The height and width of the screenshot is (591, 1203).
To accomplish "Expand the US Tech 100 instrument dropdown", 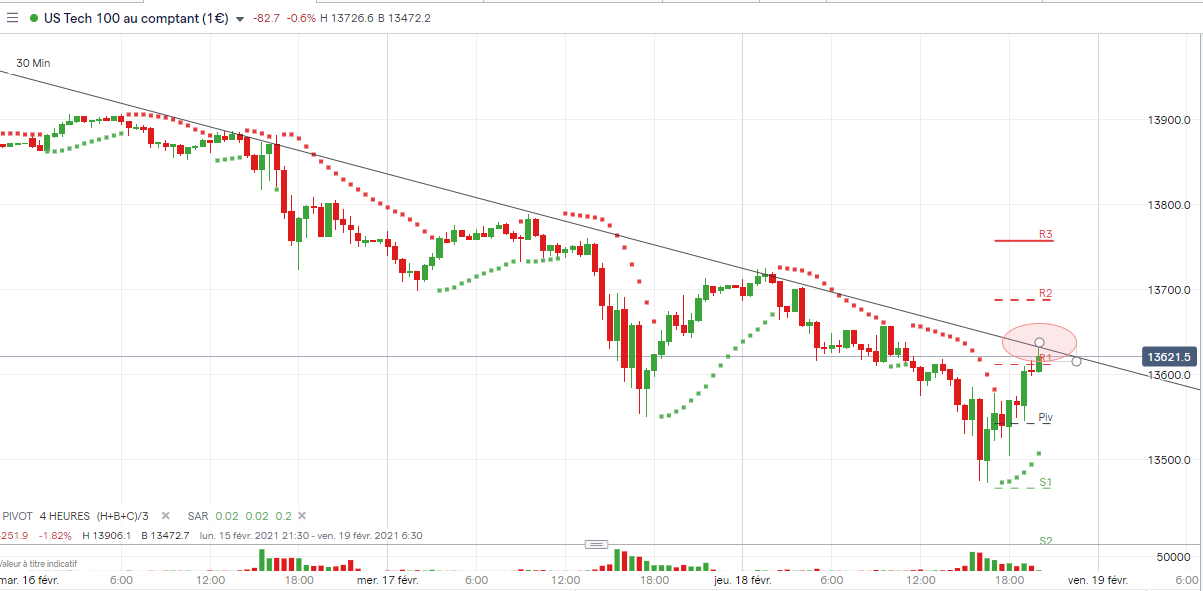I will pos(240,19).
